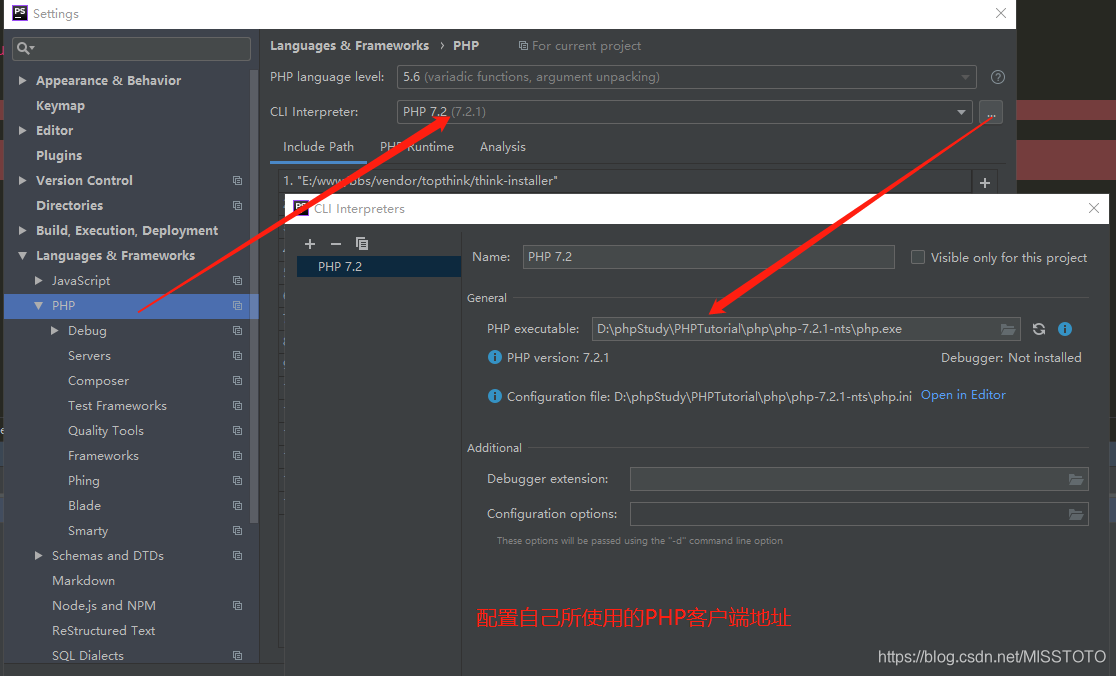Add an include path with plus button
Screen dimensions: 1116x676
(x=985, y=183)
